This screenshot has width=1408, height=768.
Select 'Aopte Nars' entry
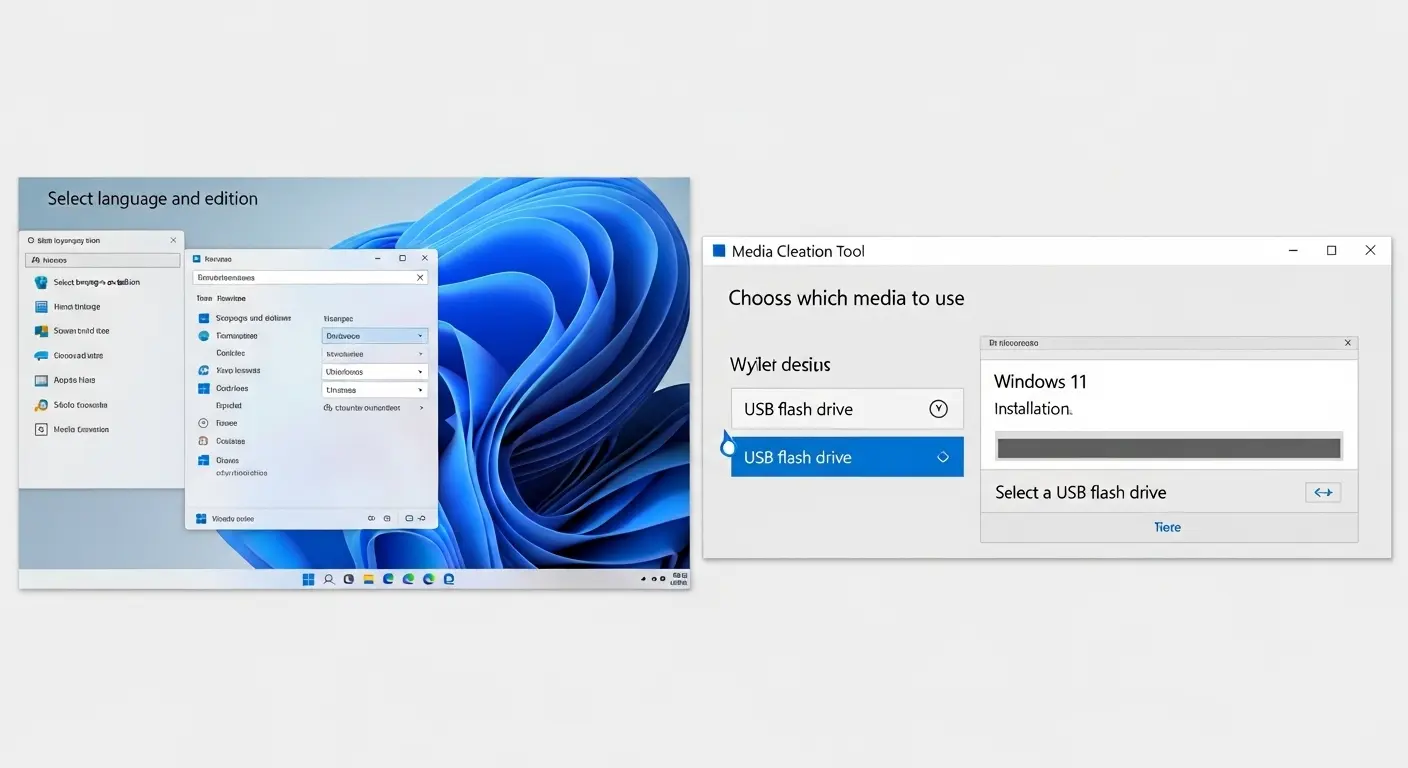75,380
